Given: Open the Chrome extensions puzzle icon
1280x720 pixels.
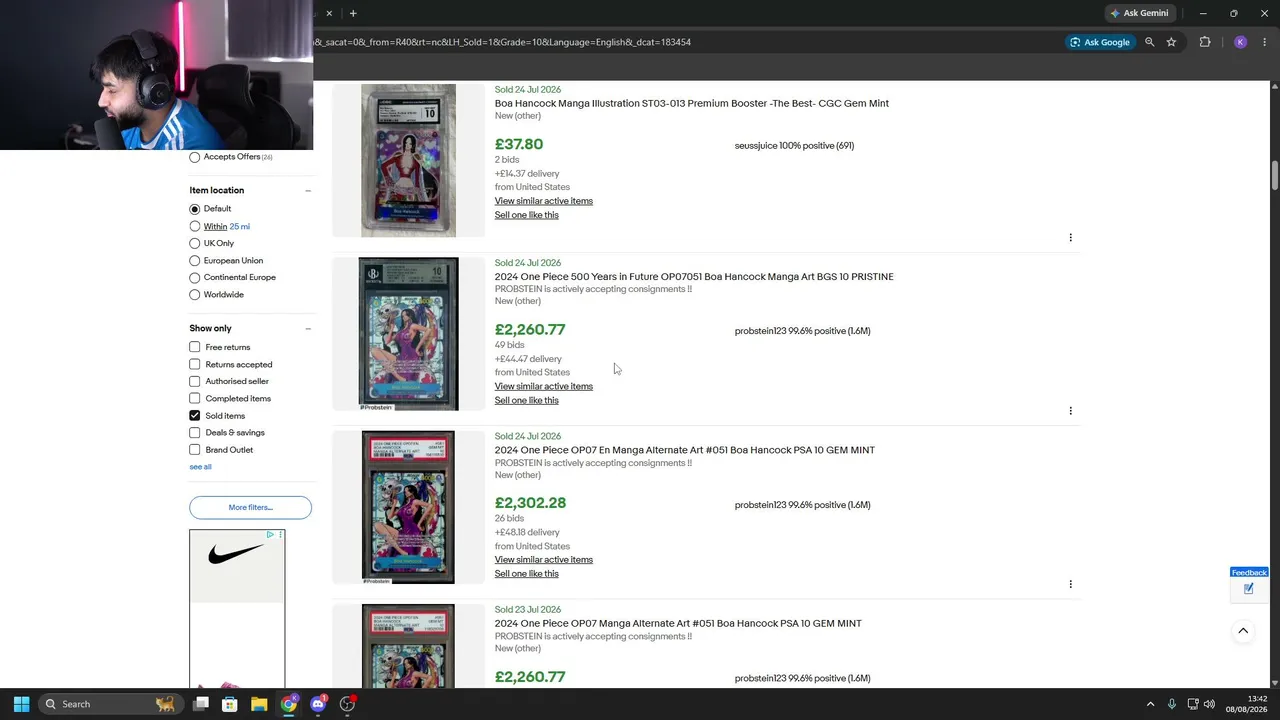Looking at the screenshot, I should (x=1205, y=42).
